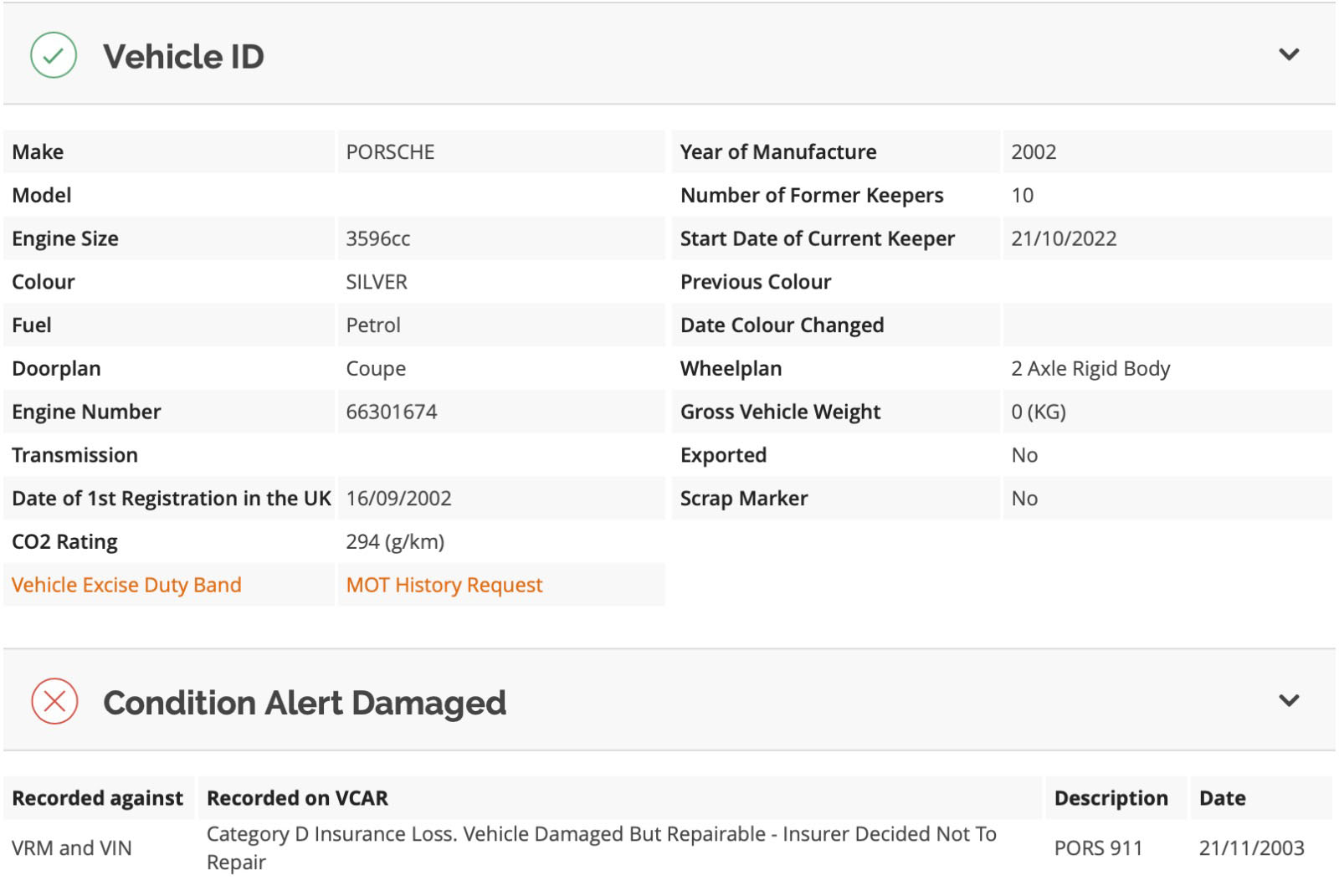Select the PORS 911 description cell
Screen dimensions: 1339x896
1098,848
